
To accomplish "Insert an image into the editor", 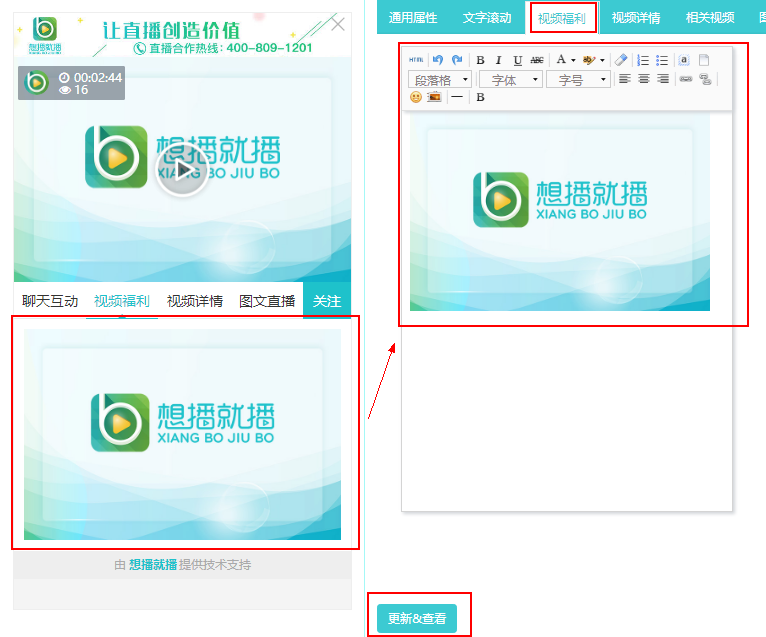I will (434, 97).
